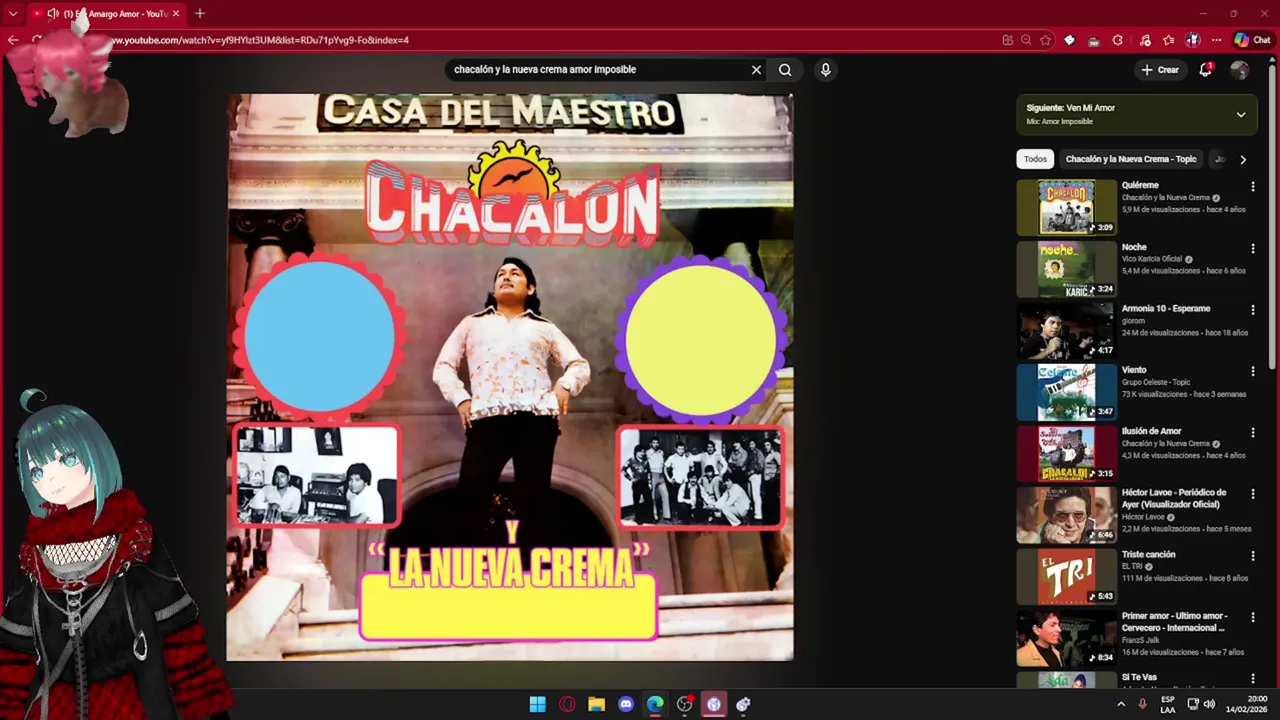Open YouTube account avatar menu
Image resolution: width=1280 pixels, height=720 pixels.
[x=1240, y=70]
